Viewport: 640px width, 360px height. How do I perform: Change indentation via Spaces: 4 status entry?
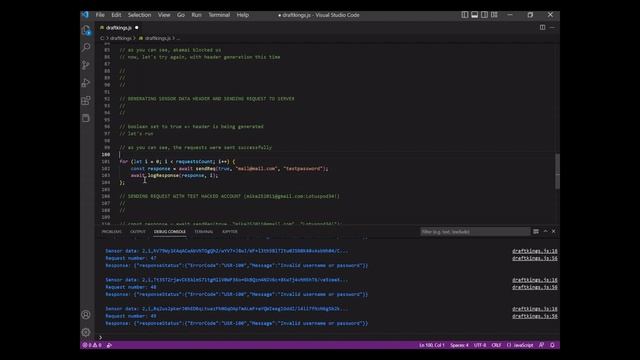point(459,345)
